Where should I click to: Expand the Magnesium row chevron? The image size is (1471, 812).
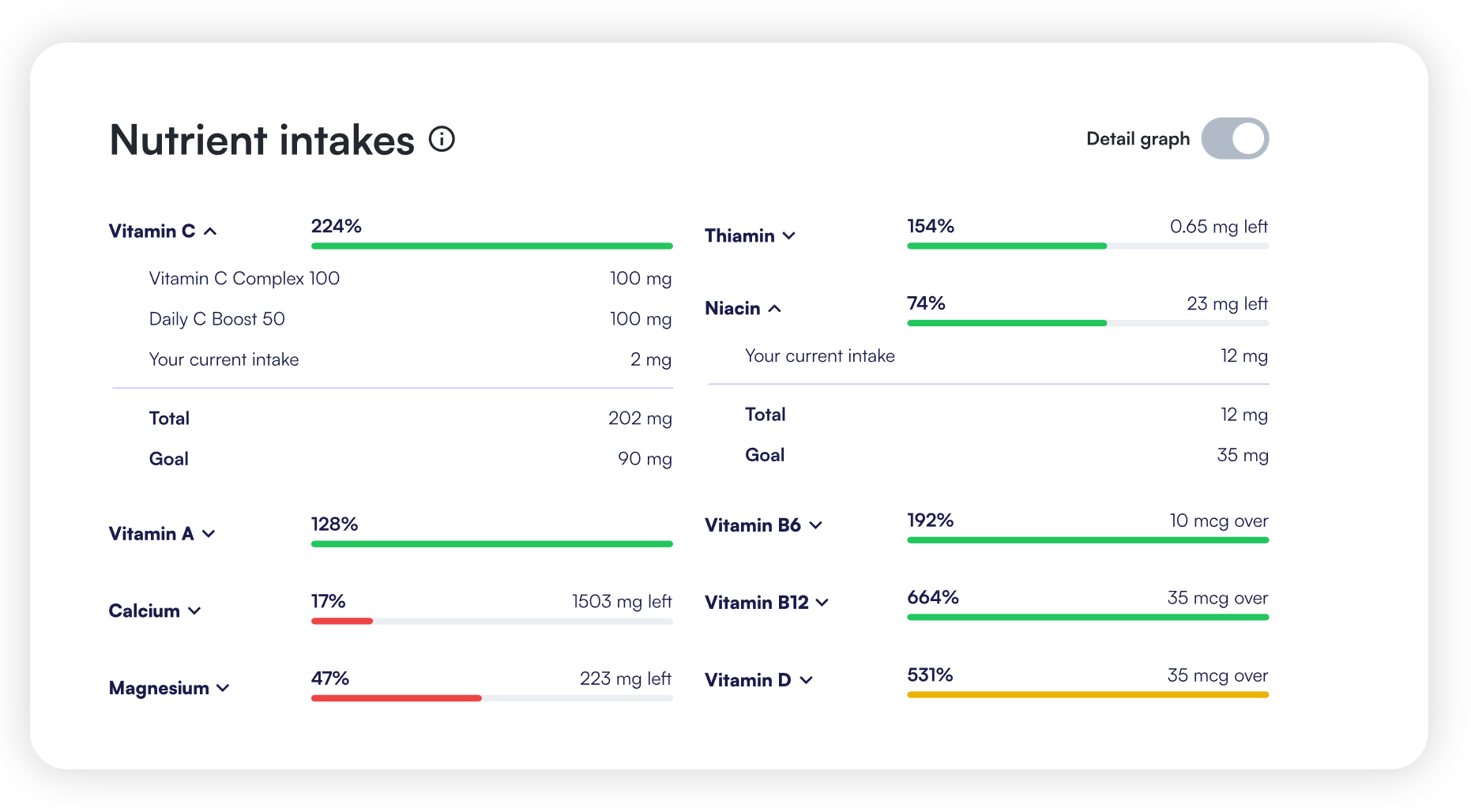(223, 688)
